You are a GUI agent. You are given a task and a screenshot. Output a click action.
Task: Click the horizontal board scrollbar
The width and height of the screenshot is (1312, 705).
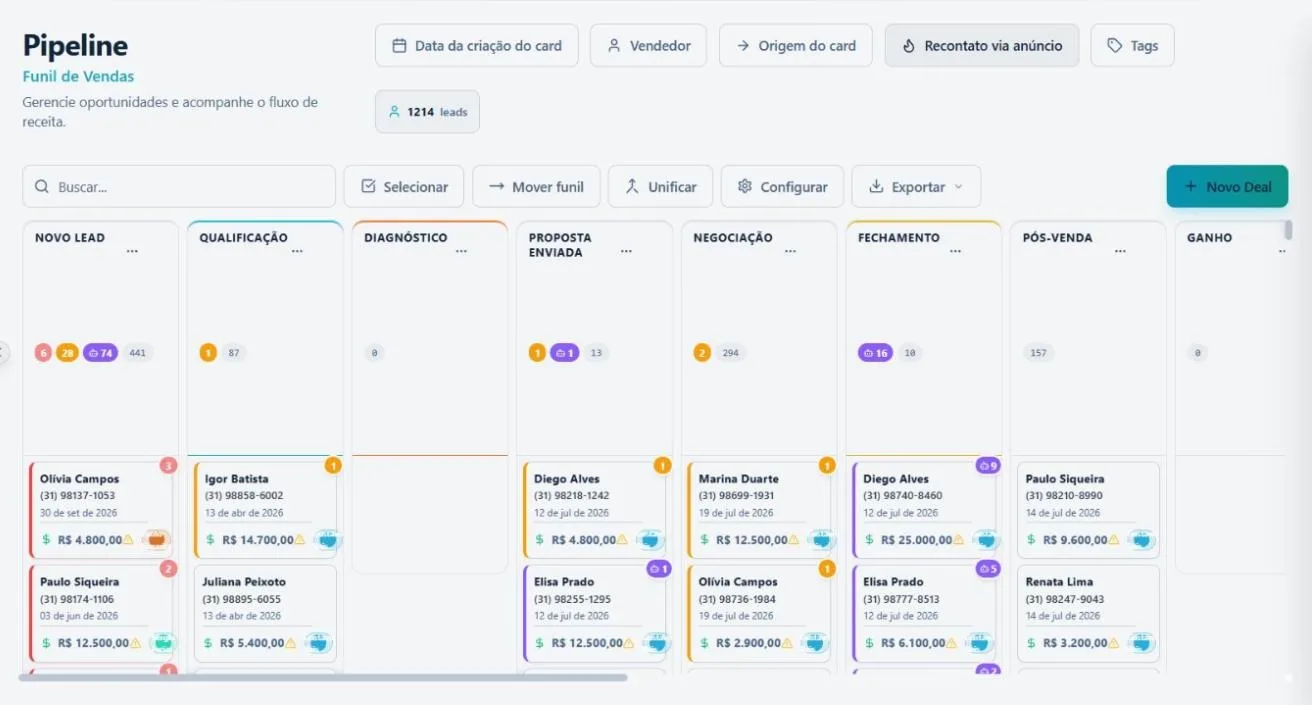coord(323,678)
